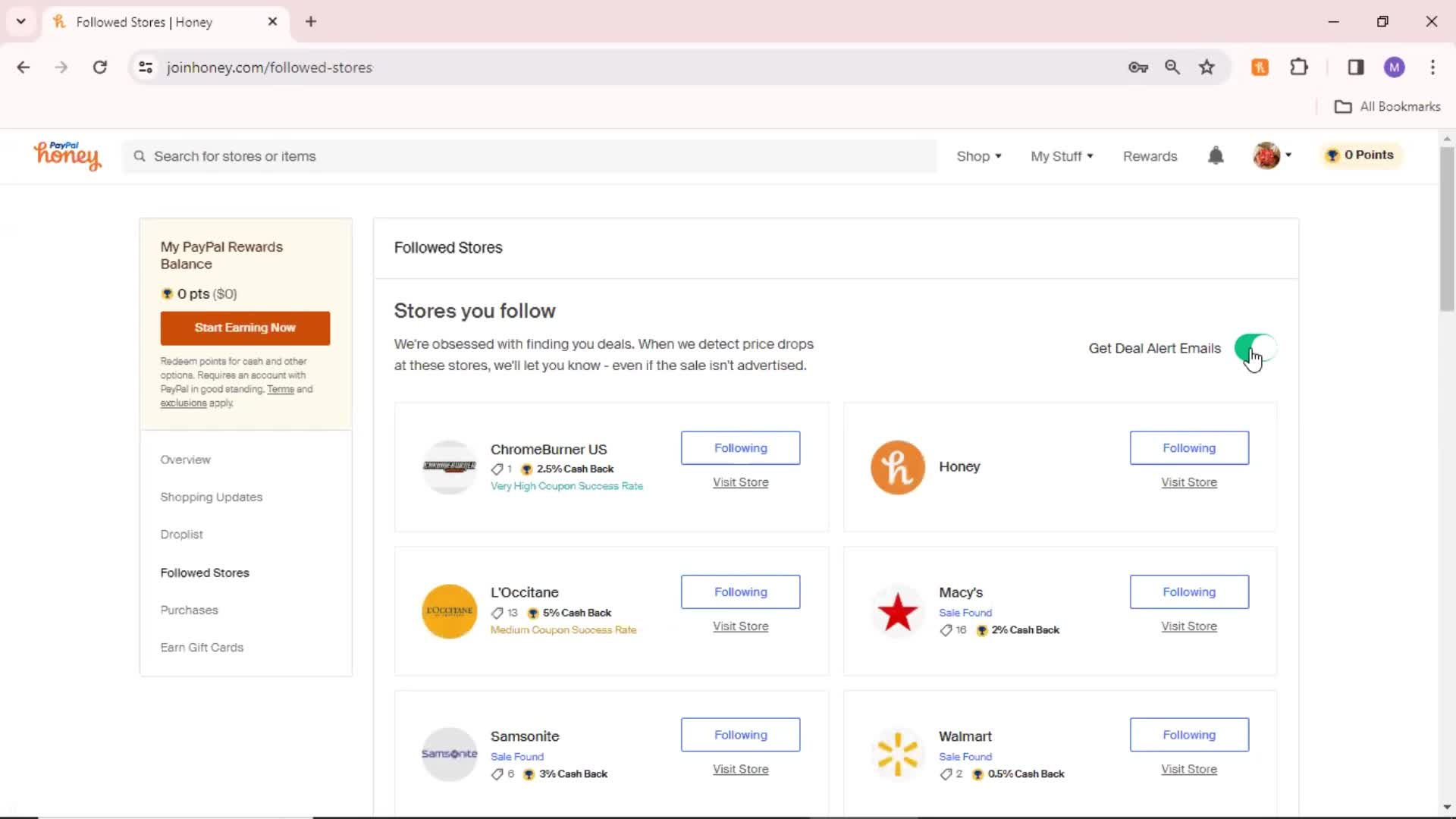The height and width of the screenshot is (819, 1456).
Task: Click Start Earning Now button
Action: click(245, 327)
